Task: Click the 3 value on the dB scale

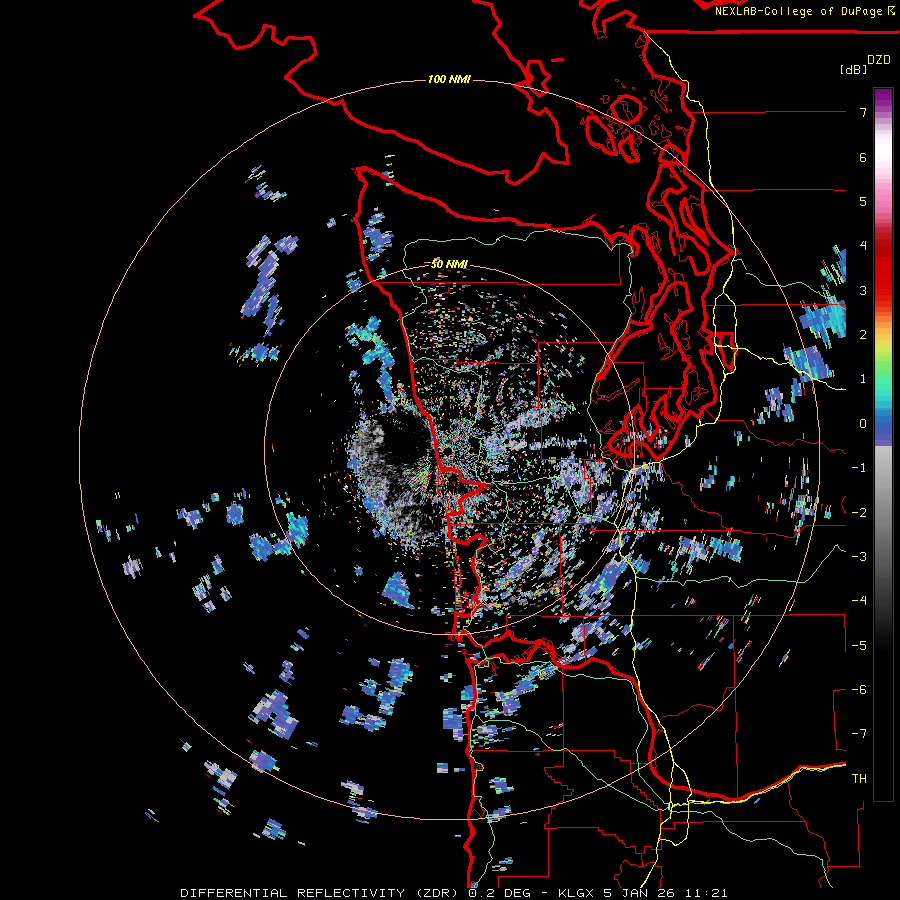Action: tap(863, 290)
